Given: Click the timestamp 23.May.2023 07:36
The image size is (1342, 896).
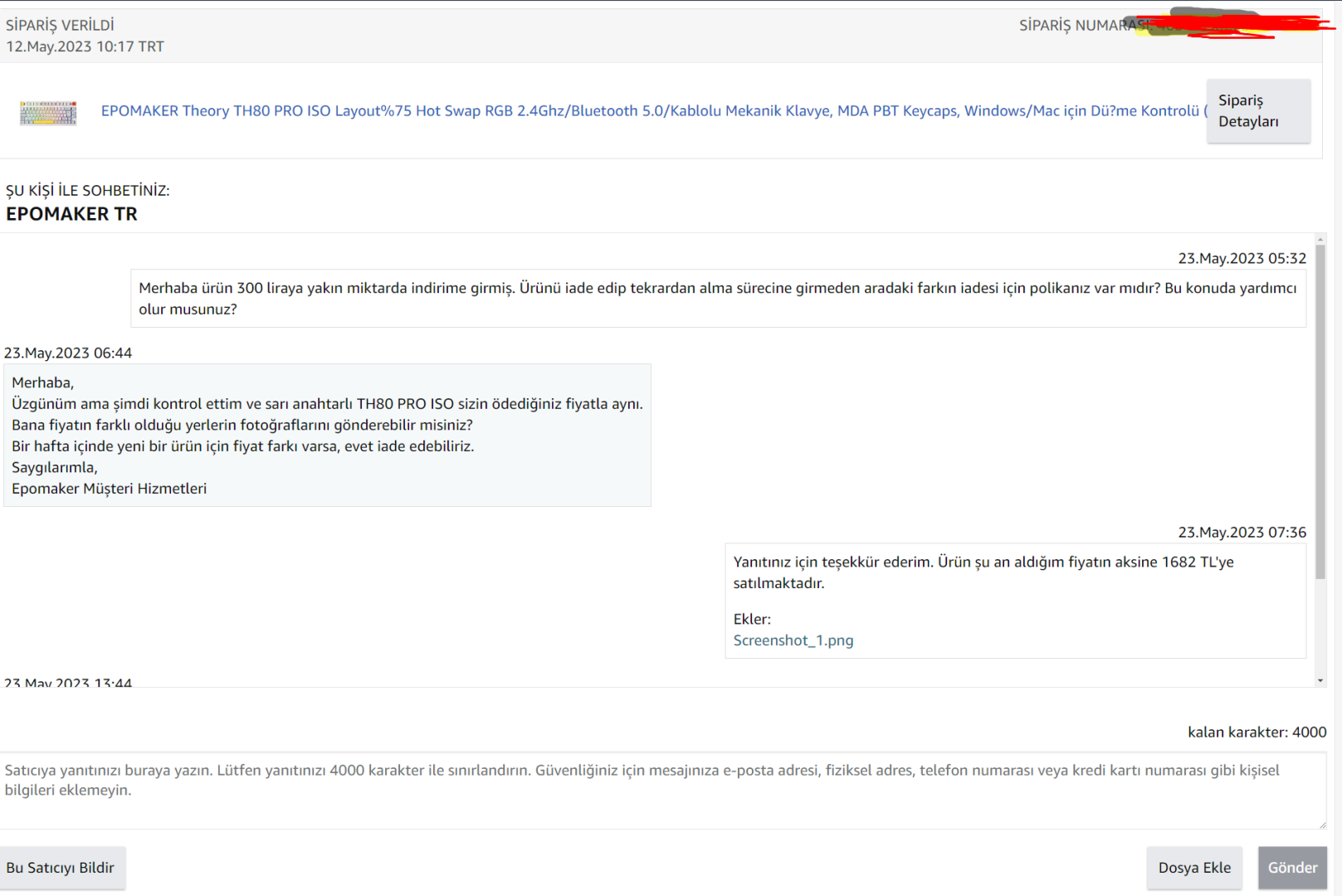Looking at the screenshot, I should click(x=1242, y=533).
